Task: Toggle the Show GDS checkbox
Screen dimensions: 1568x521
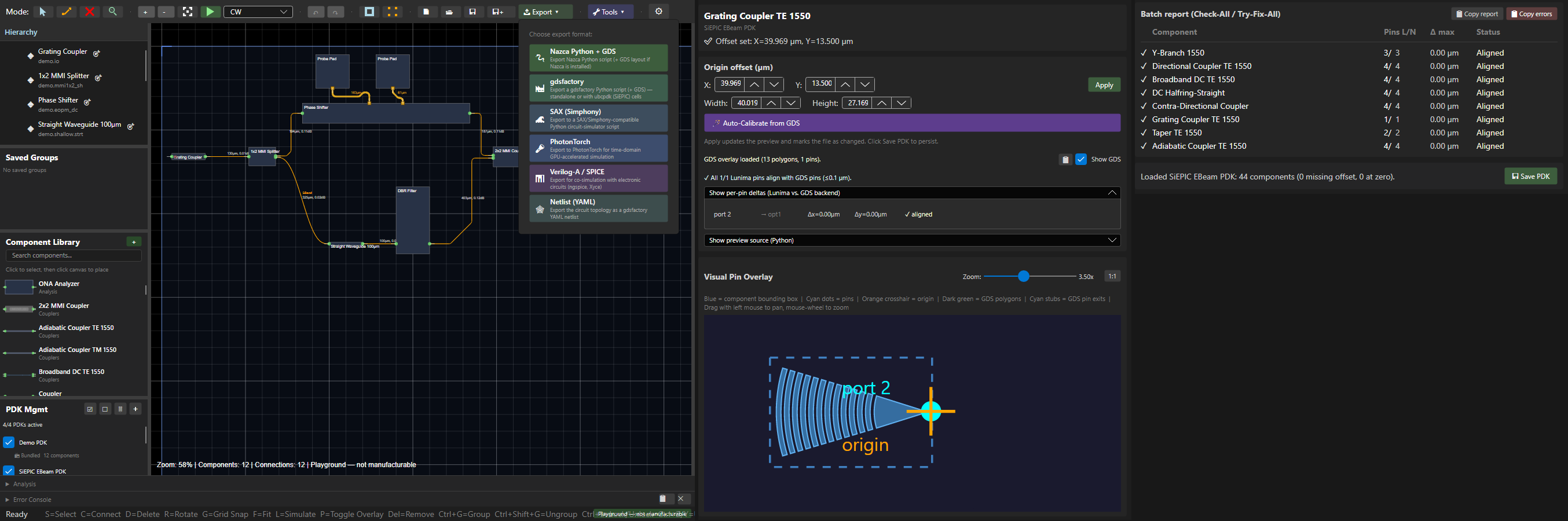Action: point(1081,159)
